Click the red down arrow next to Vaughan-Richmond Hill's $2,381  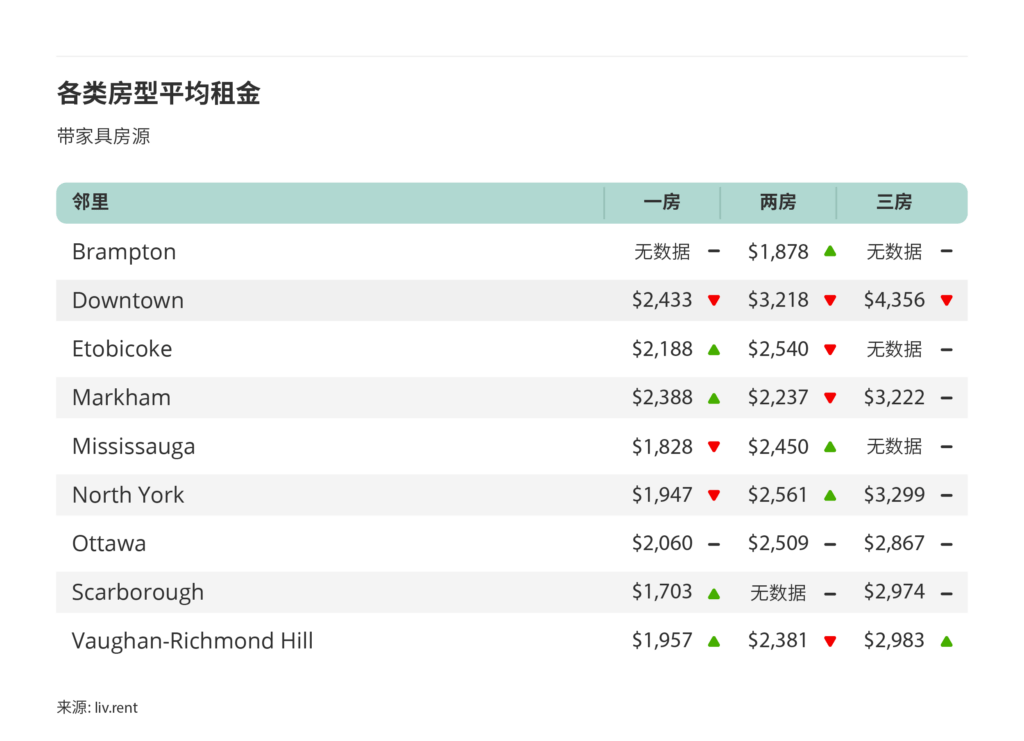[830, 641]
